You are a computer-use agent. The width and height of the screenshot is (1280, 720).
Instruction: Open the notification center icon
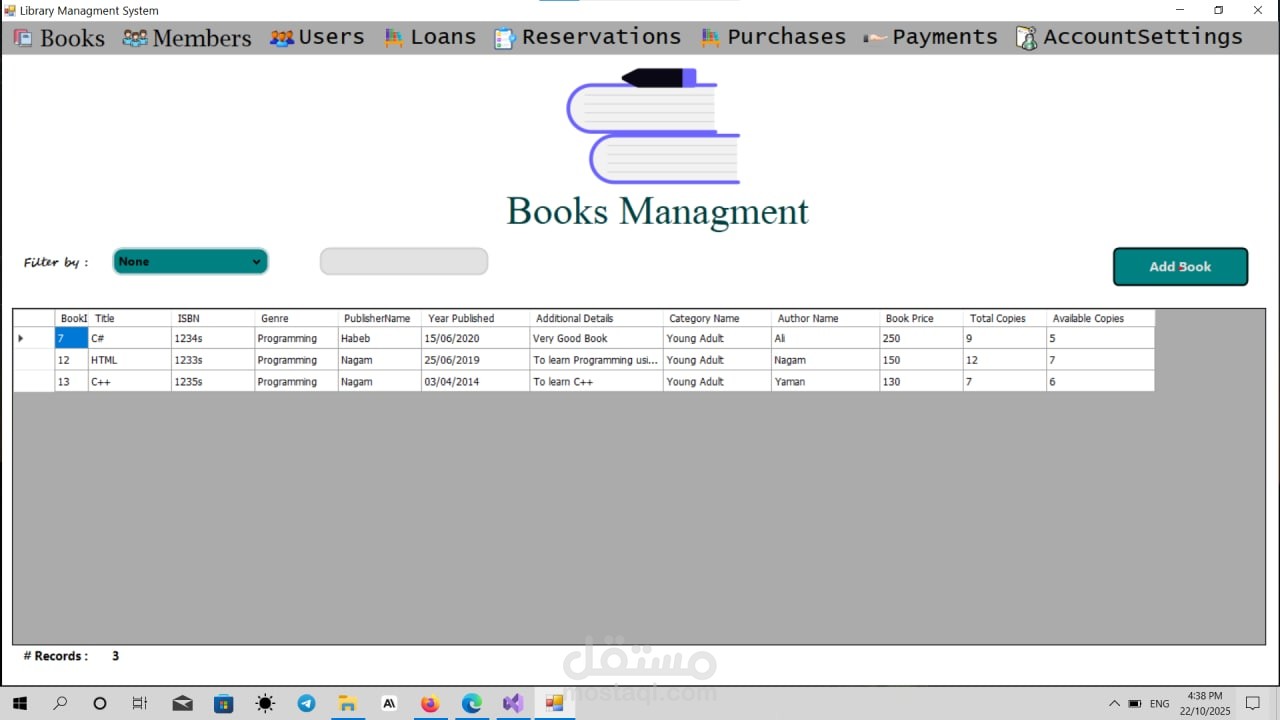click(x=1253, y=703)
